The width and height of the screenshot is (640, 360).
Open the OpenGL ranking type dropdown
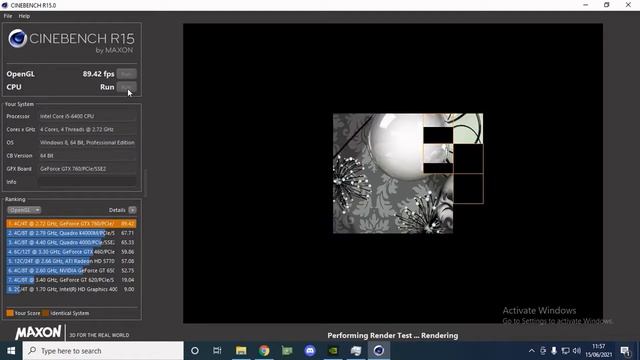pos(24,210)
